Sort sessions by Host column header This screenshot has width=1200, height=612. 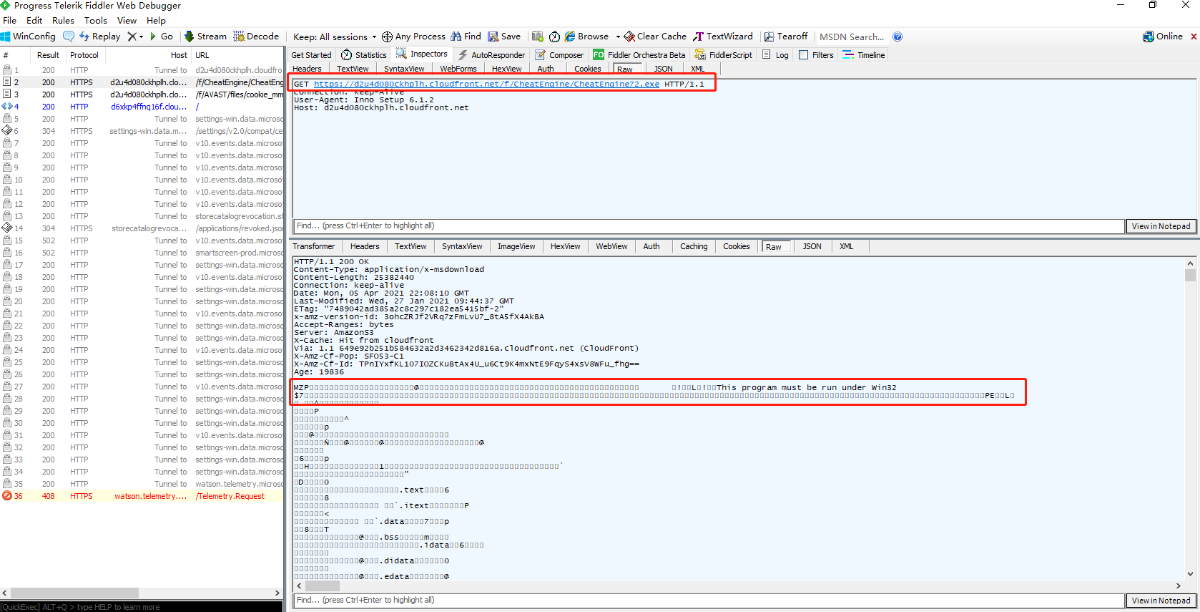point(150,55)
